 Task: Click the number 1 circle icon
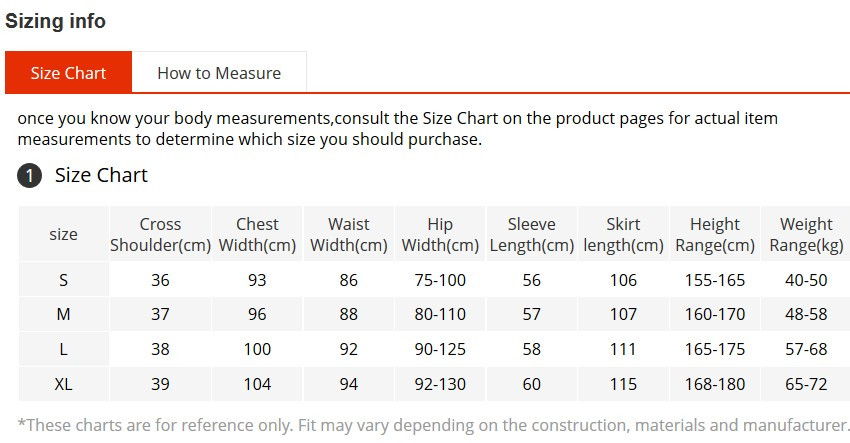click(x=29, y=176)
